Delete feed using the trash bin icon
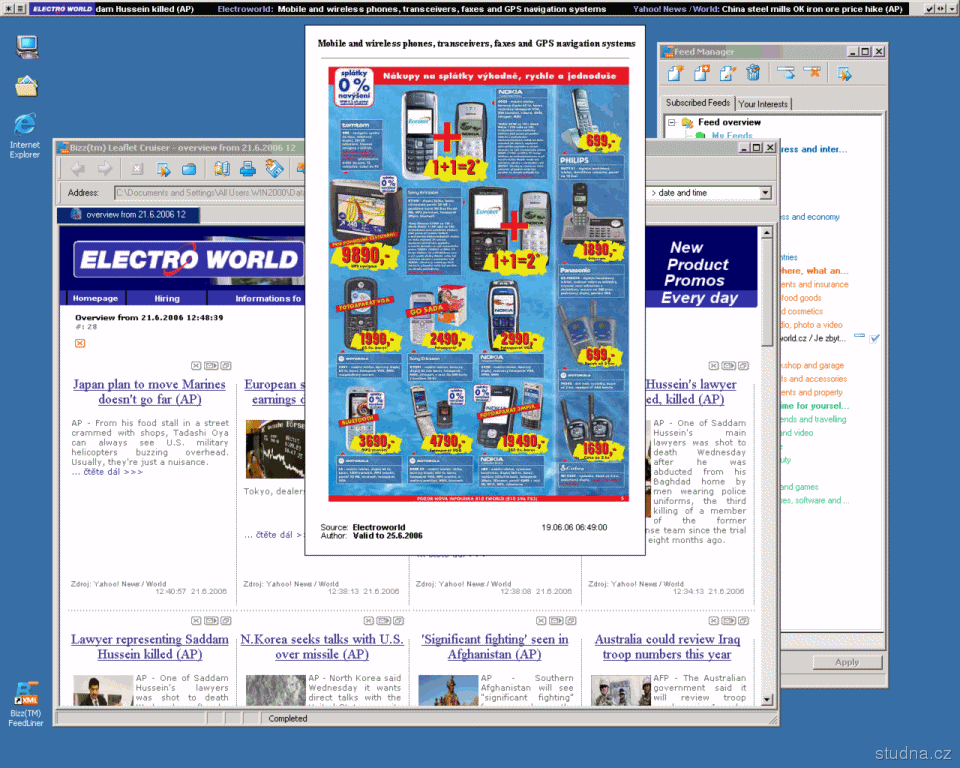Screen dimensions: 960x768 (x=753, y=73)
